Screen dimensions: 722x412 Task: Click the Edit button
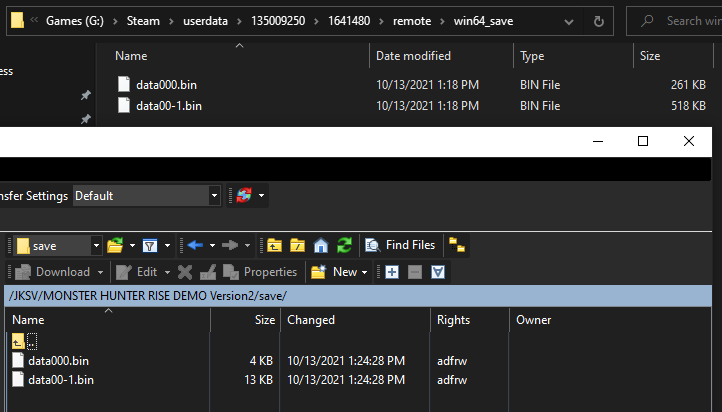[136, 272]
